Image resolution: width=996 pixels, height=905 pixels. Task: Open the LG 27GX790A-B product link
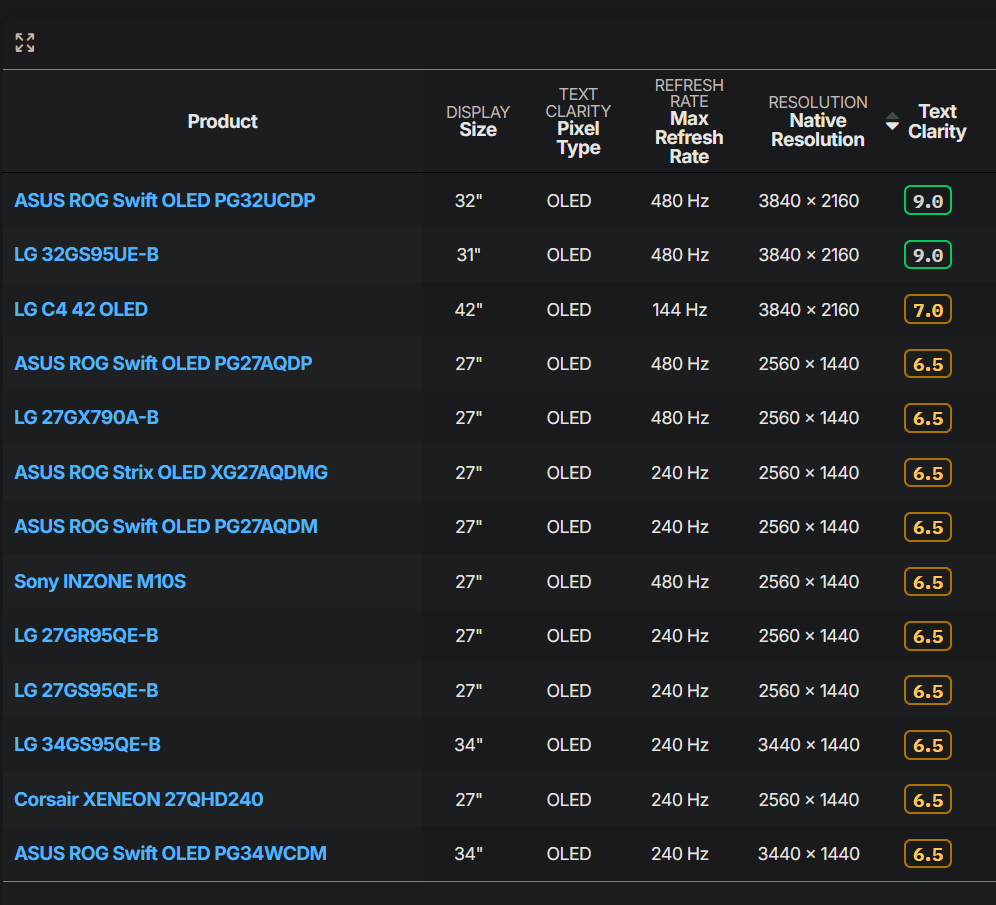tap(86, 417)
